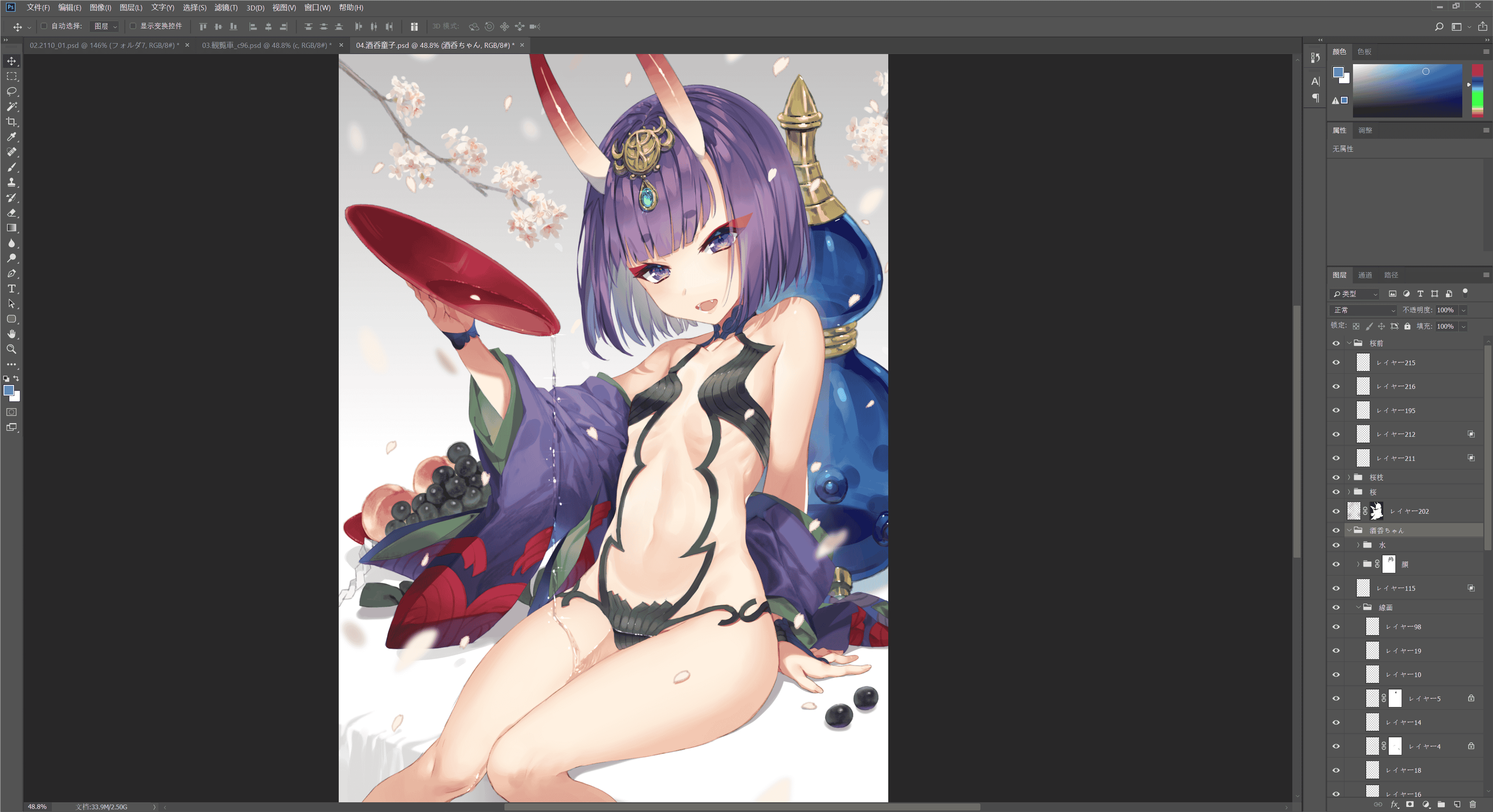Select the Move tool
1493x812 pixels.
12,61
